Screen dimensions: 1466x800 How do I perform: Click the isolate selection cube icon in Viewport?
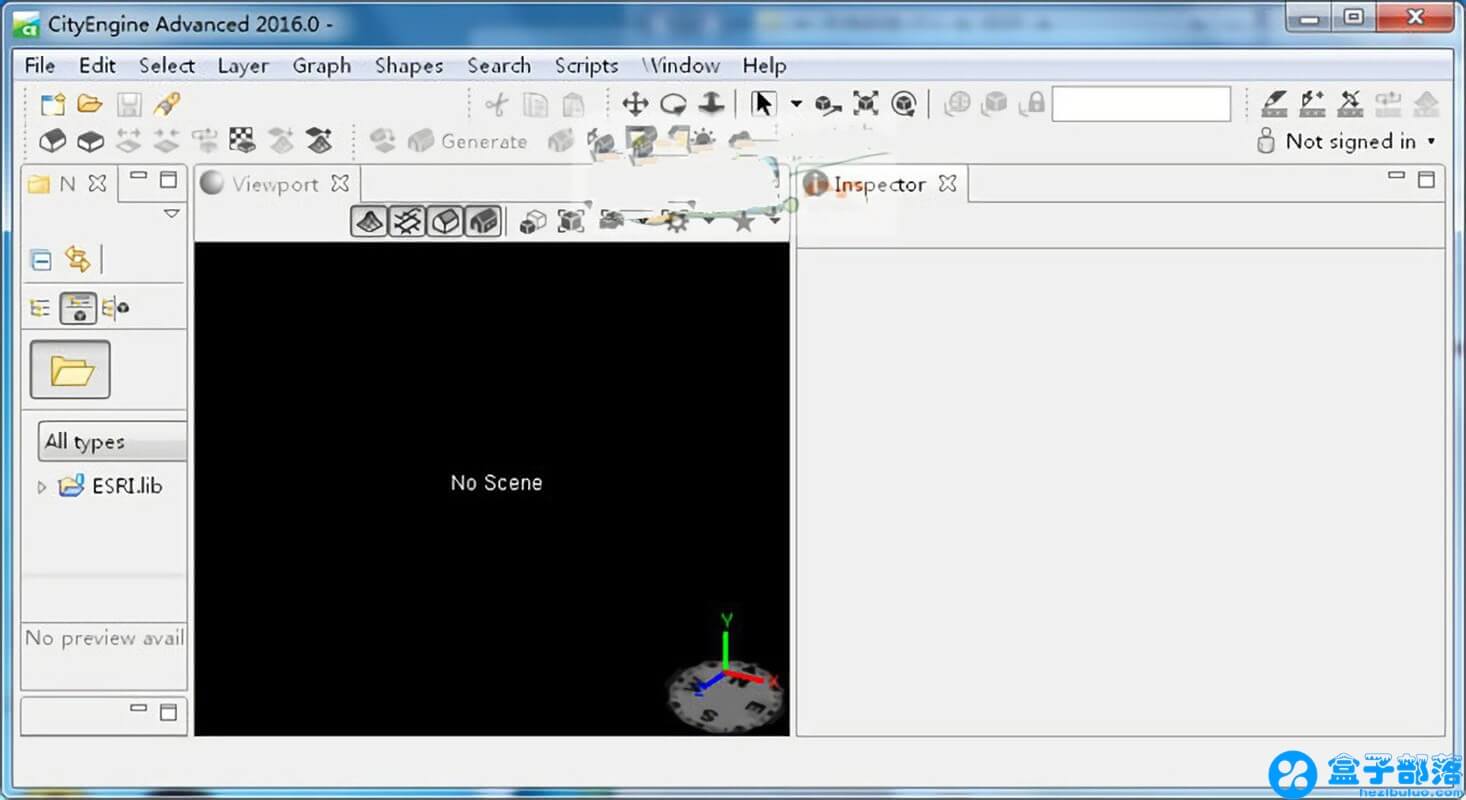point(533,221)
